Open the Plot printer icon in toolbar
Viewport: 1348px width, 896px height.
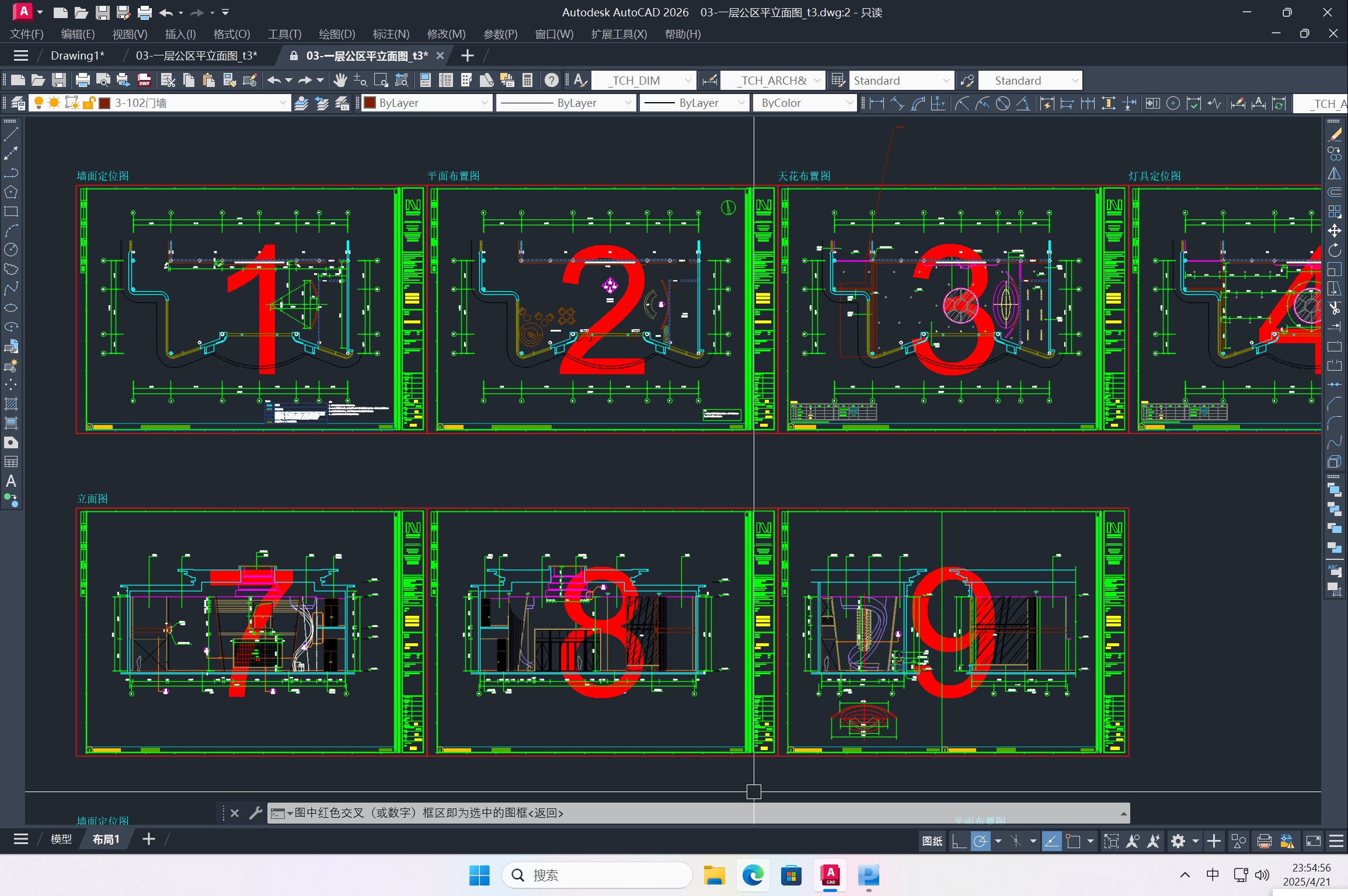pos(82,81)
